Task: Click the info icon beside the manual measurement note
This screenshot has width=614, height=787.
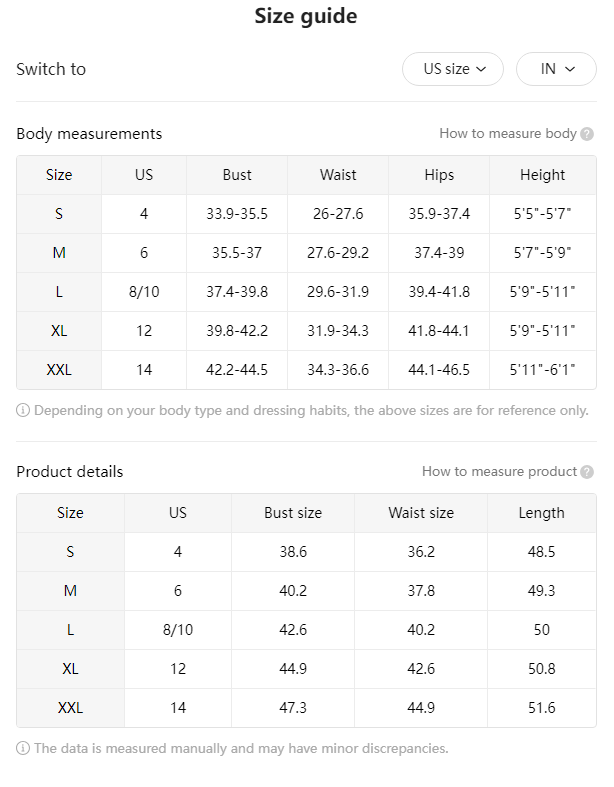Action: tap(23, 748)
